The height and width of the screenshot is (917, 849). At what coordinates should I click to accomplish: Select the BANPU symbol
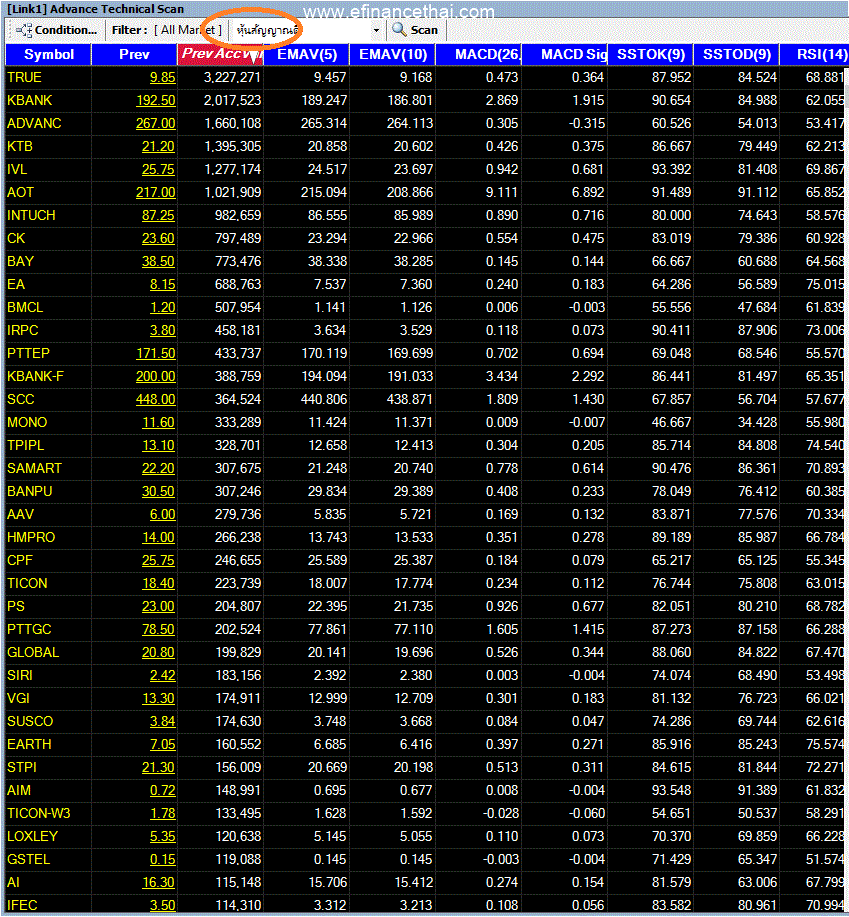(30, 491)
